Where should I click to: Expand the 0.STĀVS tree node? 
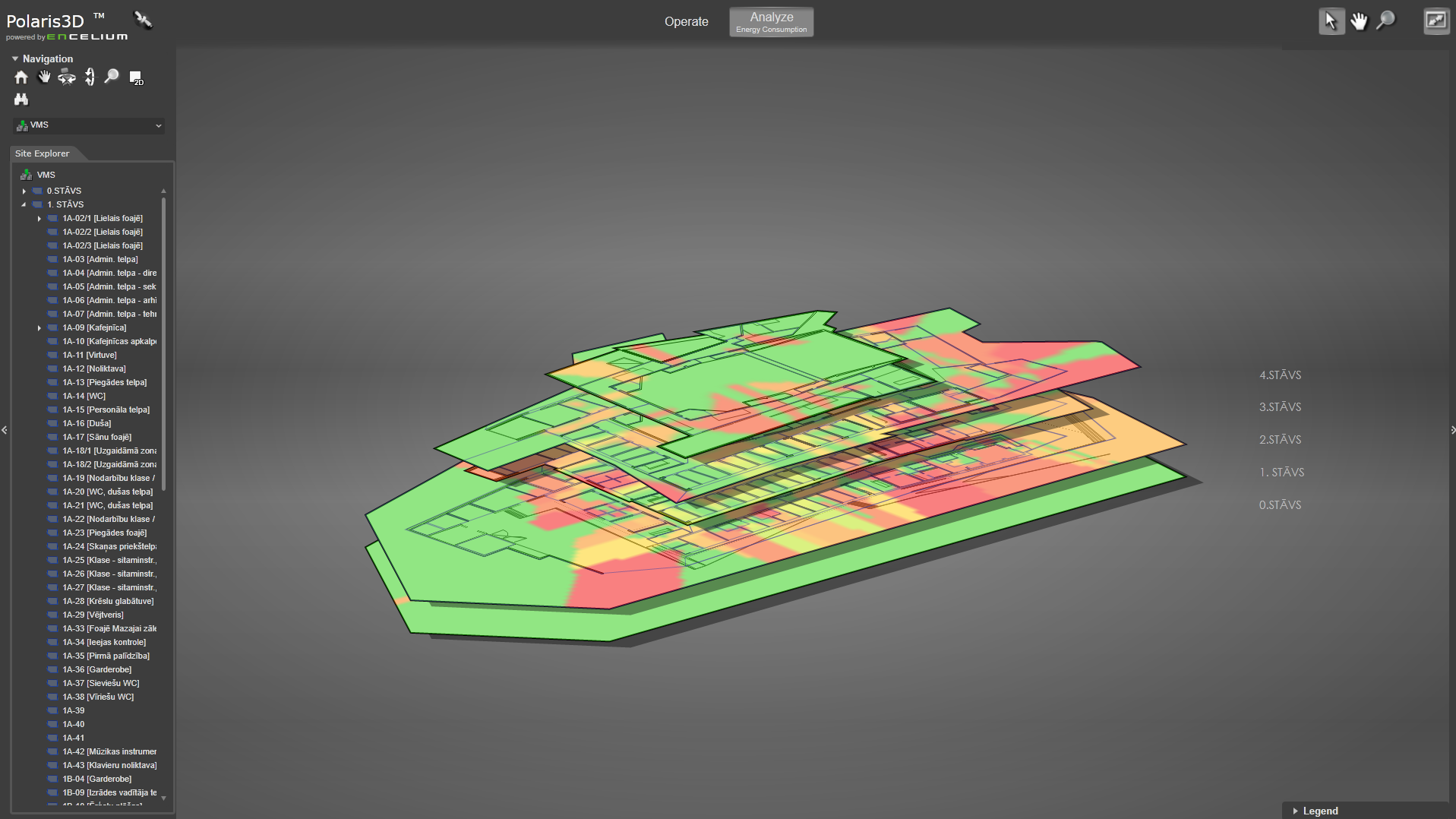click(x=24, y=191)
